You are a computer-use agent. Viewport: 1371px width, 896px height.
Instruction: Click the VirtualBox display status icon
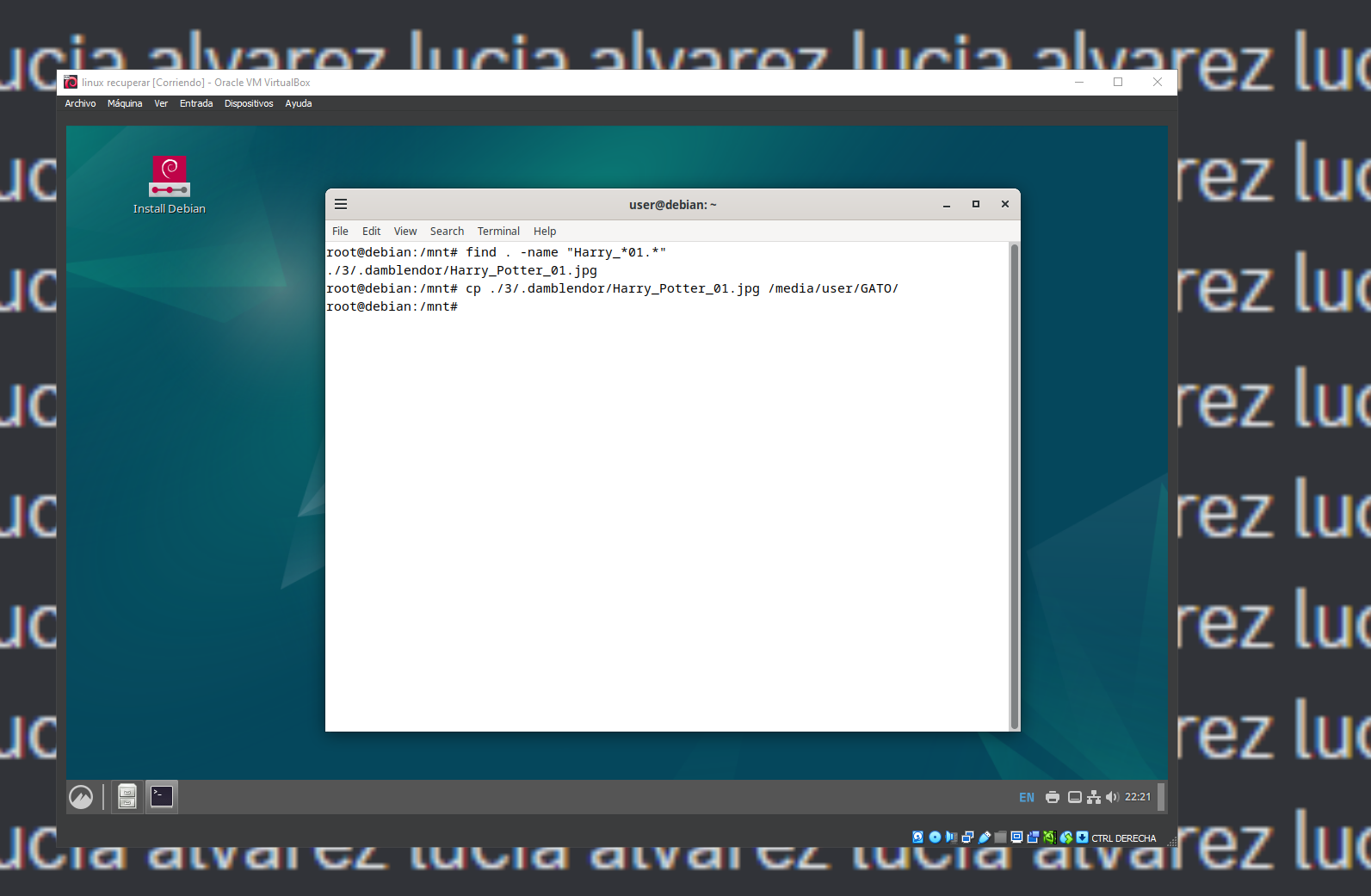tap(1016, 837)
